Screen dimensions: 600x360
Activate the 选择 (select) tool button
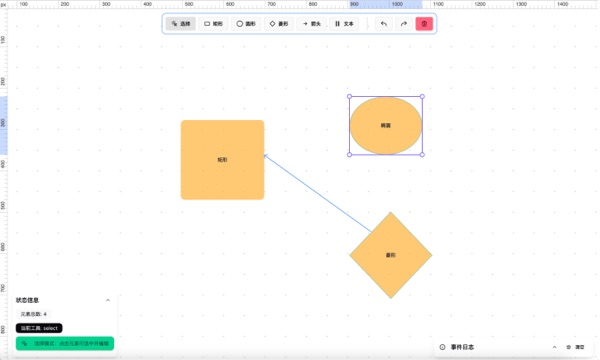pyautogui.click(x=181, y=24)
